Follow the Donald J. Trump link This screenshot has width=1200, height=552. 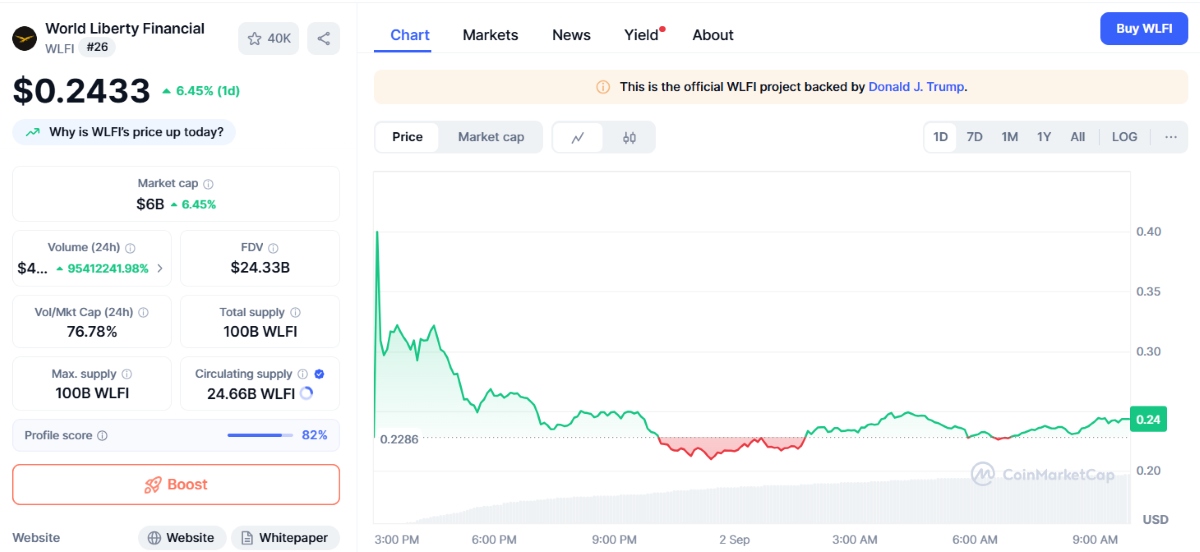[x=916, y=87]
